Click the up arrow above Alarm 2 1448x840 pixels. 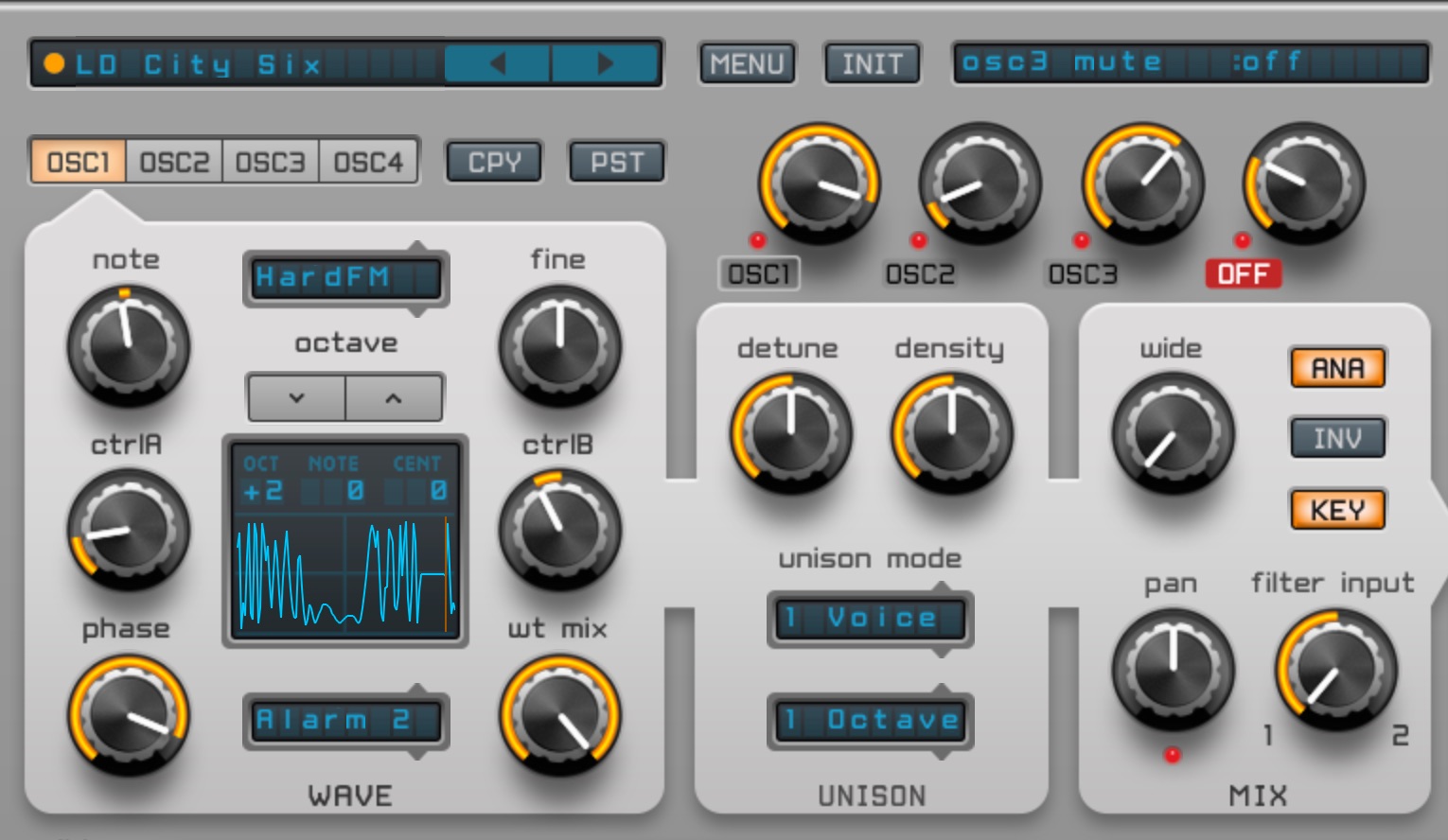point(417,690)
